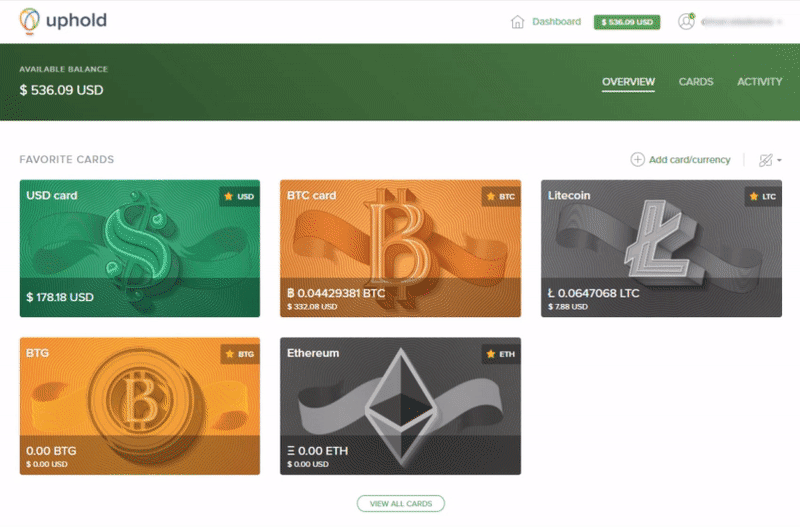This screenshot has height=527, width=800.
Task: Switch to the Activity tab
Action: pos(759,82)
